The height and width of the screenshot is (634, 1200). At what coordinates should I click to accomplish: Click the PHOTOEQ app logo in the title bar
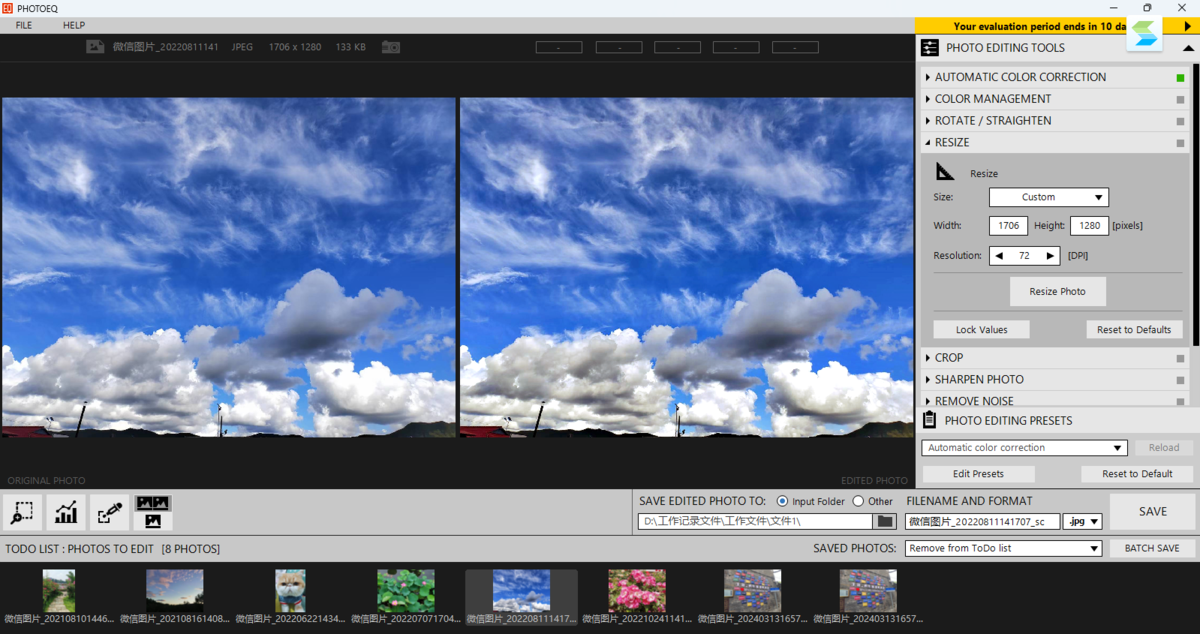pos(7,7)
